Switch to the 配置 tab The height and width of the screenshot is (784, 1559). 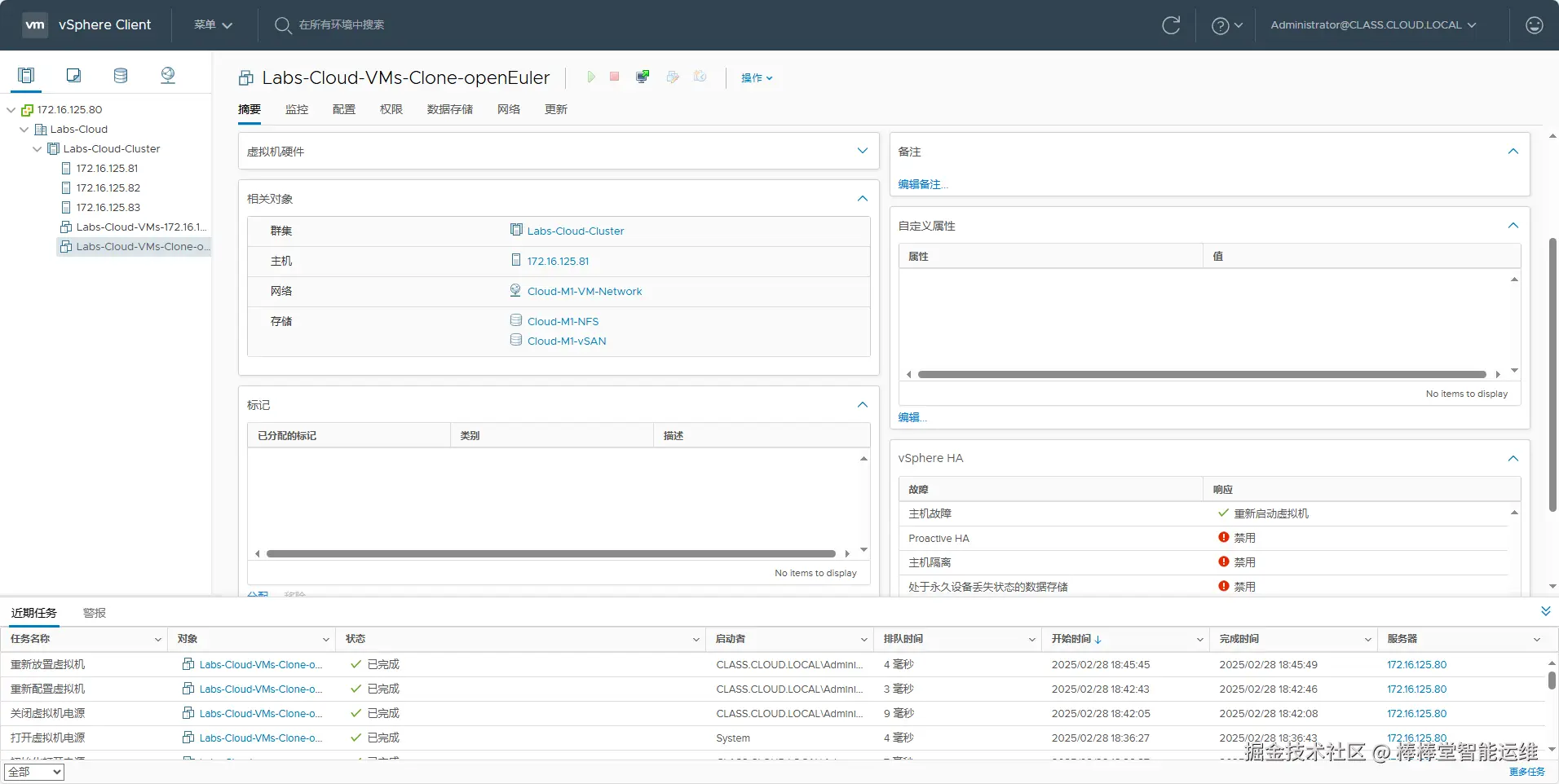pos(344,109)
